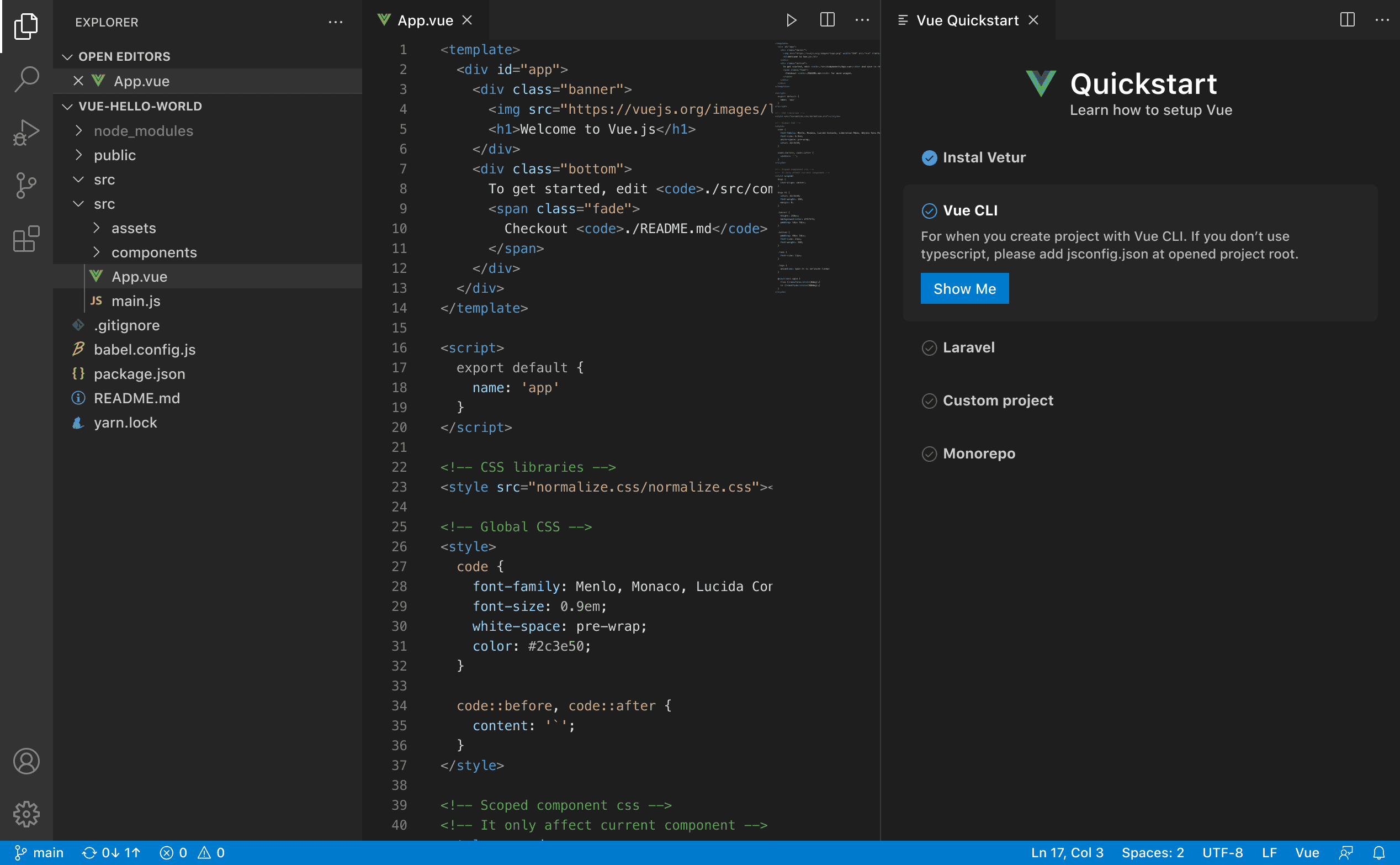Open .gitignore file
Viewport: 1400px width, 865px height.
[x=208, y=325]
